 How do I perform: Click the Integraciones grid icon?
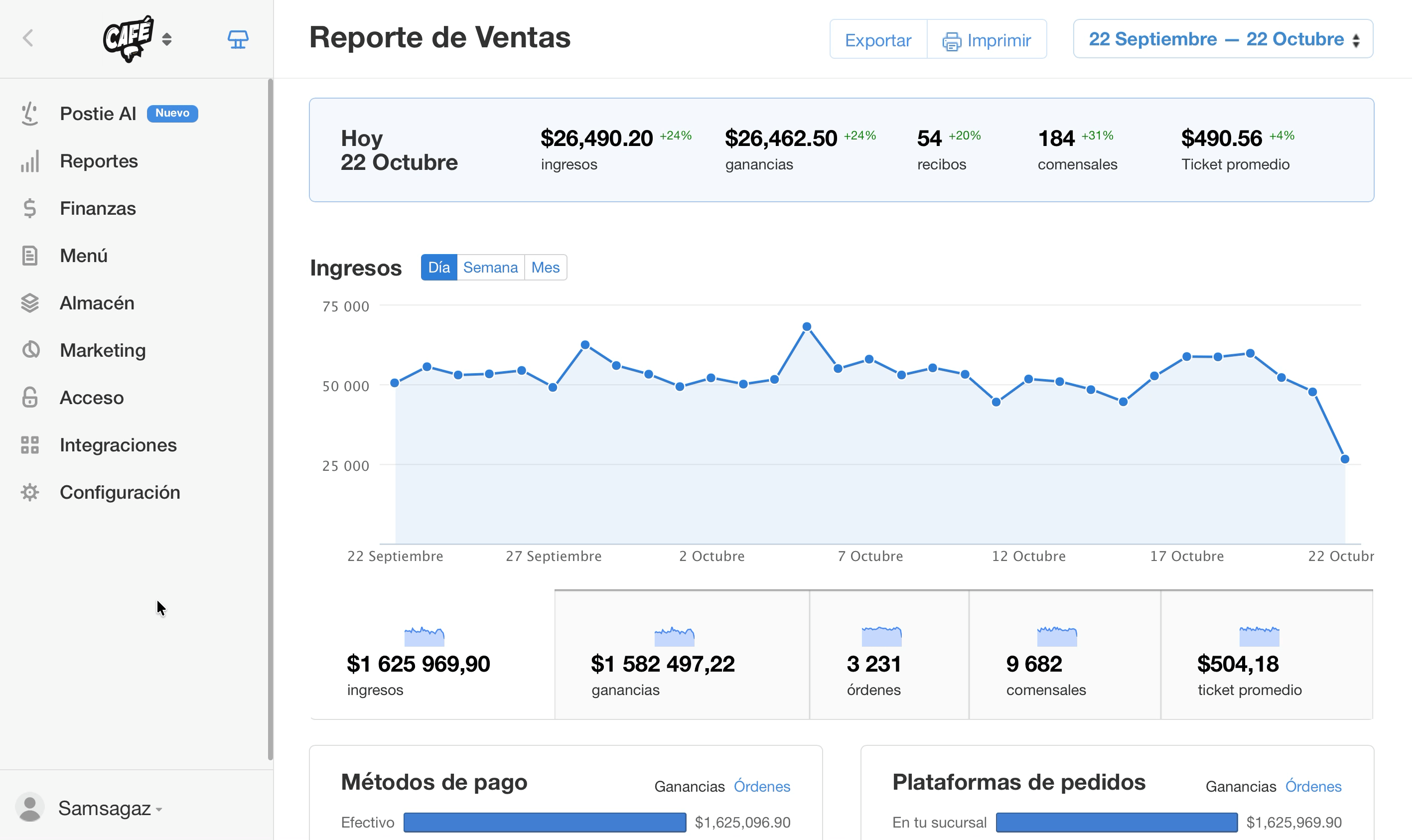(x=29, y=445)
